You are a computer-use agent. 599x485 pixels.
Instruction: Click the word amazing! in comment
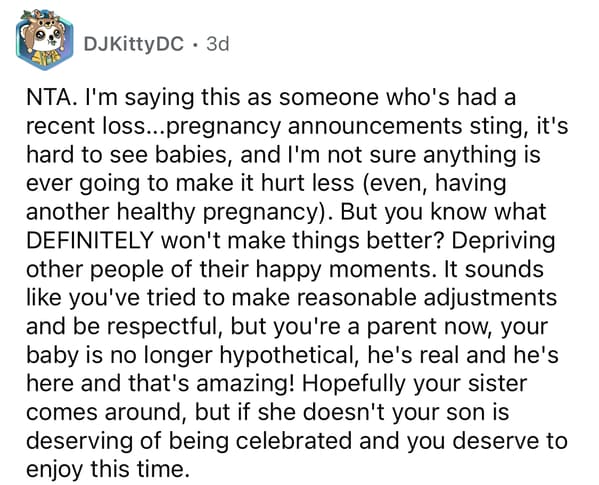click(x=246, y=386)
